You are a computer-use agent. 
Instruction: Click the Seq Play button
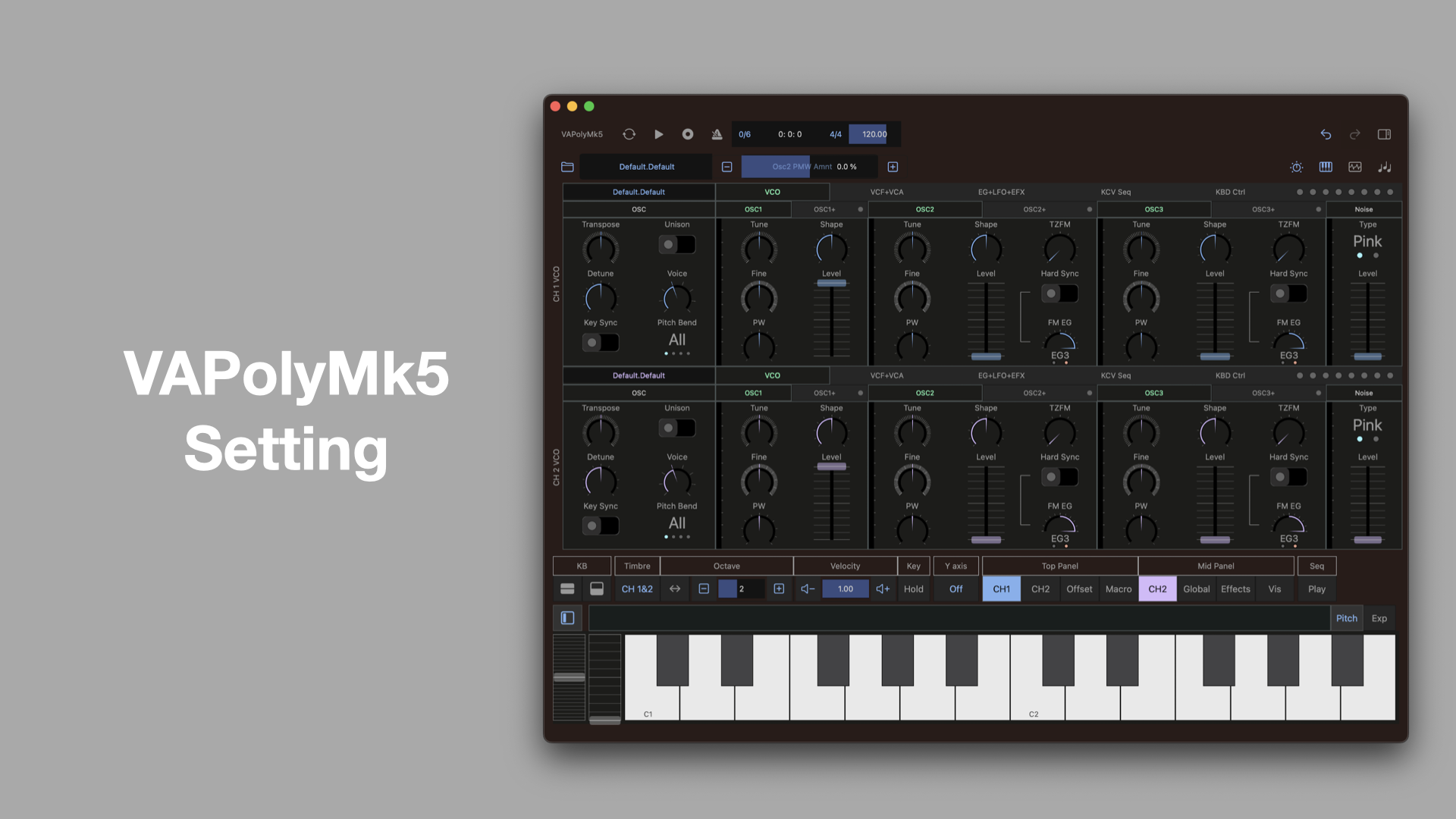coord(1316,589)
